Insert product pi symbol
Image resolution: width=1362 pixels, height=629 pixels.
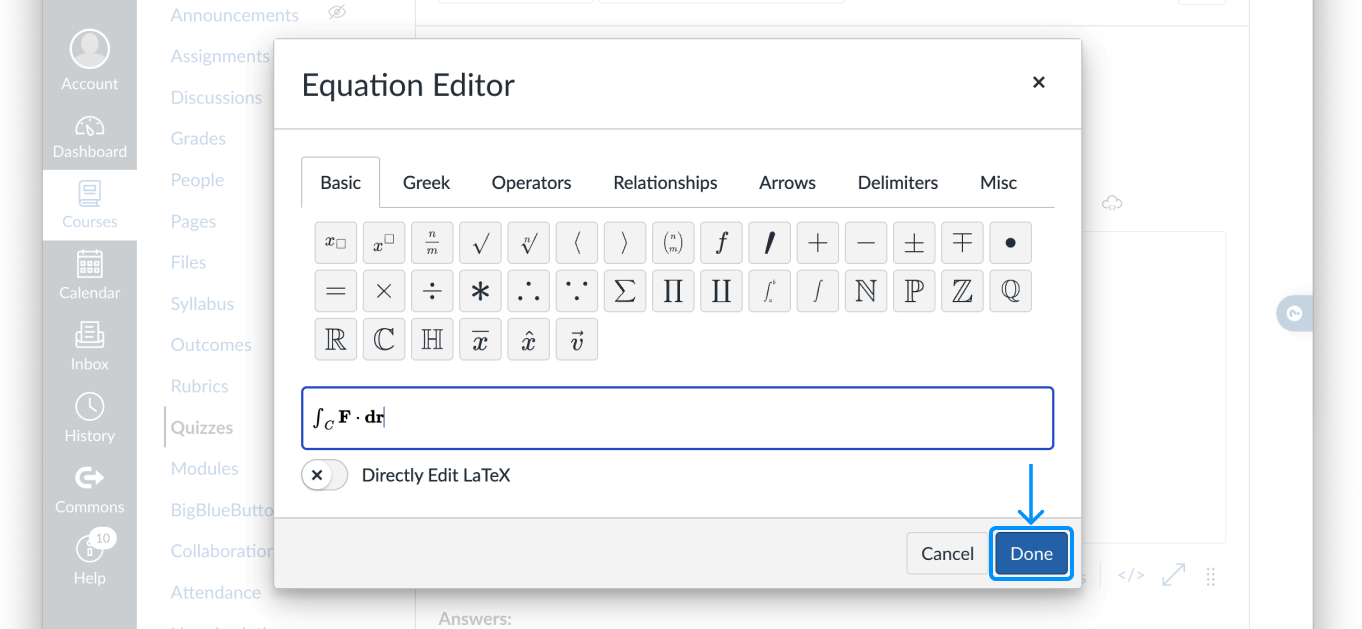673,291
